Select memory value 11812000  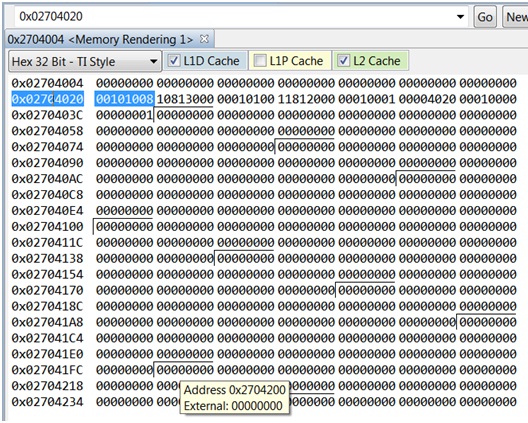[x=306, y=99]
